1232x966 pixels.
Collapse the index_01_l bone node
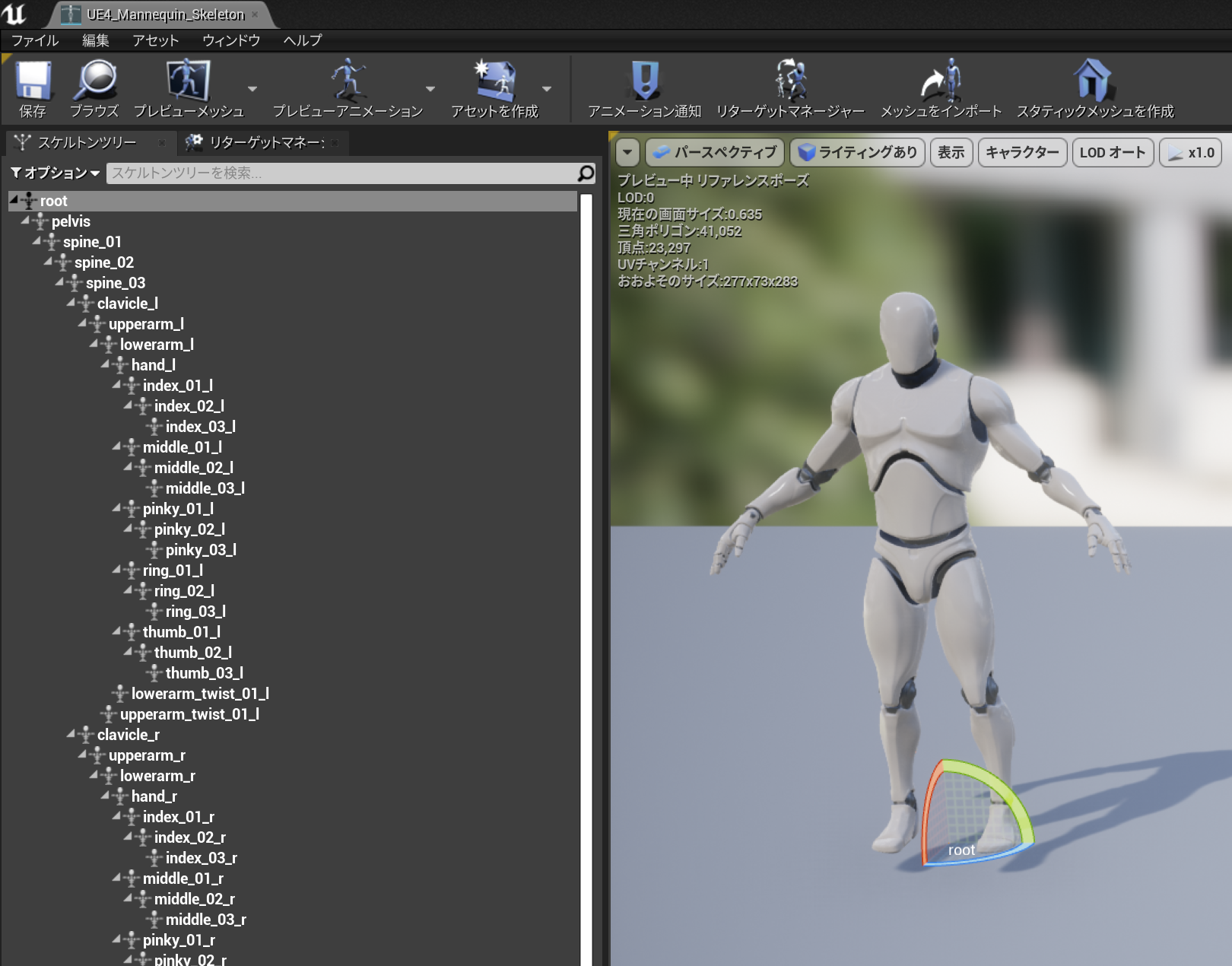pyautogui.click(x=116, y=384)
